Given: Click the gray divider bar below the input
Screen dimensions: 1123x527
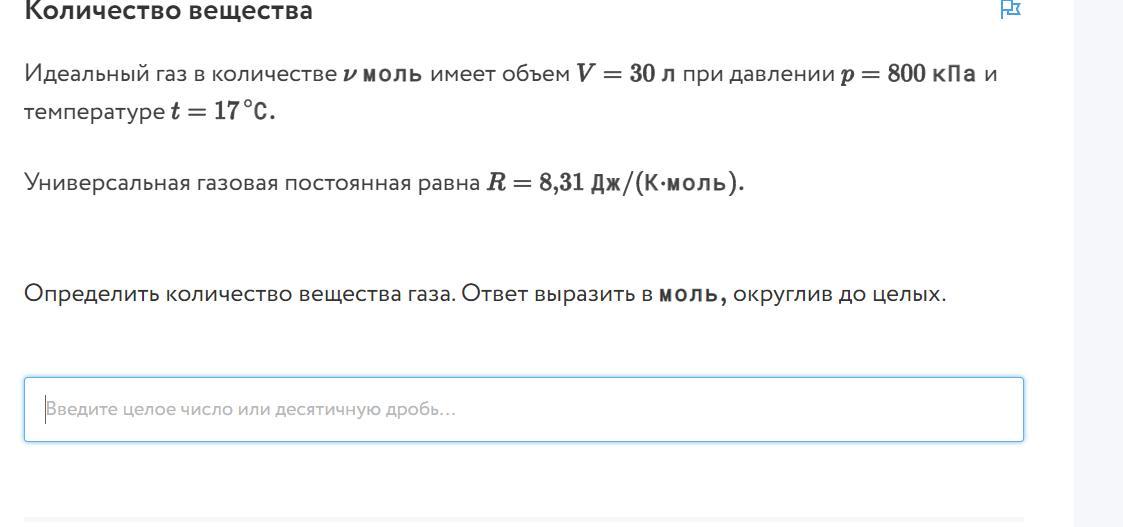Looking at the screenshot, I should pyautogui.click(x=524, y=521).
